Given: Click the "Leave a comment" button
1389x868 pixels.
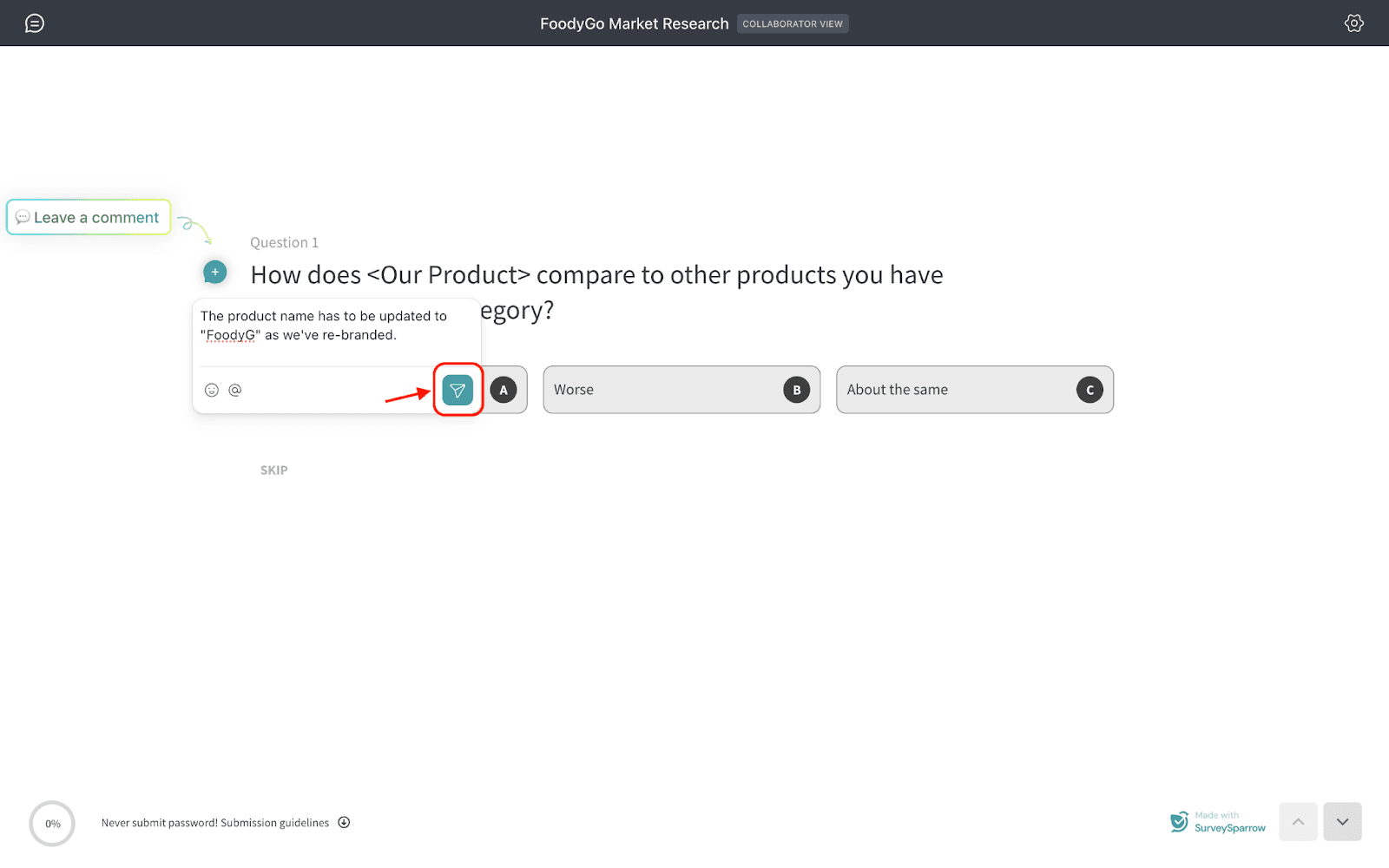Looking at the screenshot, I should (x=89, y=217).
